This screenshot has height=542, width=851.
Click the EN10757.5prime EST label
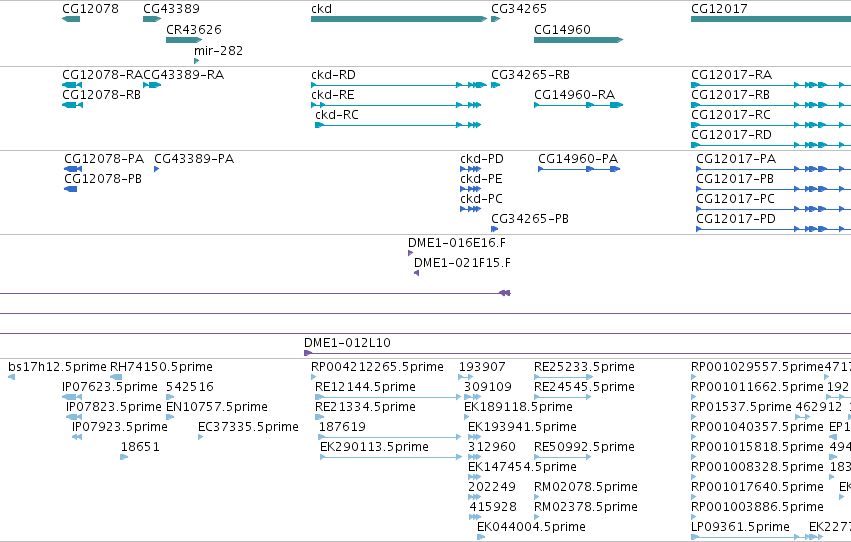point(217,407)
